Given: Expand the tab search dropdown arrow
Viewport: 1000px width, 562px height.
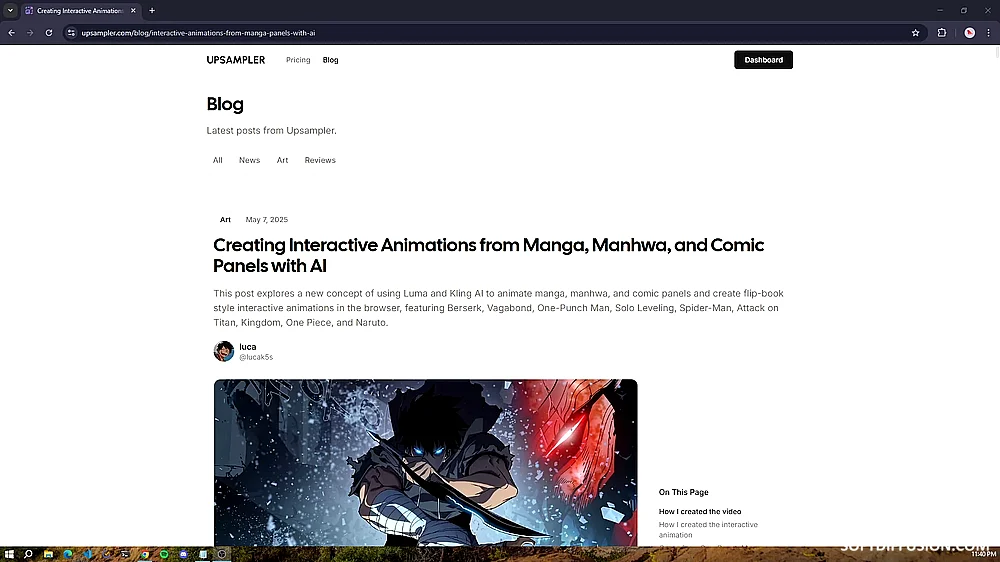Looking at the screenshot, I should pyautogui.click(x=10, y=10).
